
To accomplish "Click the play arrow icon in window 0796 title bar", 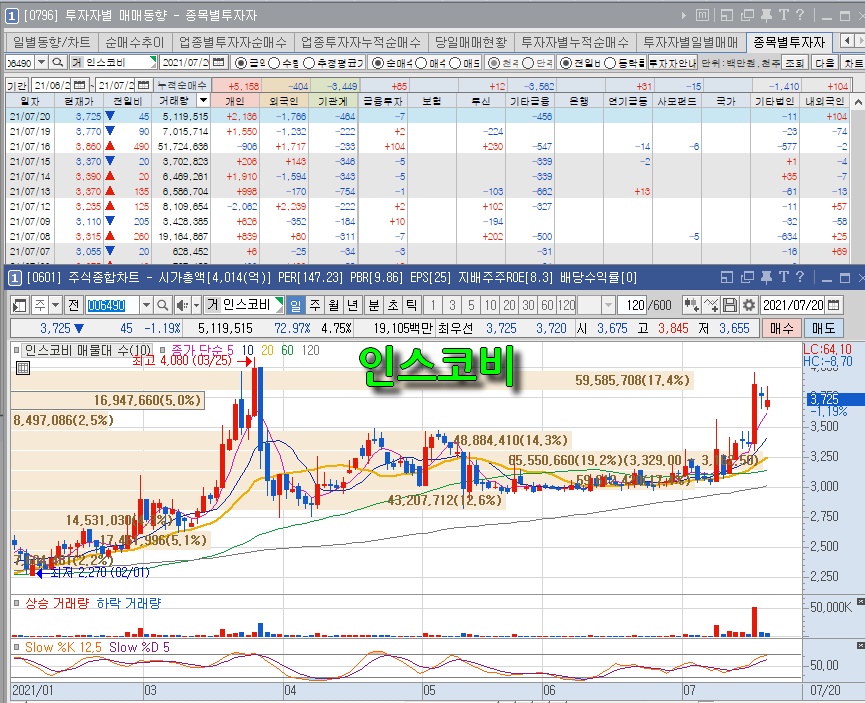I will (x=684, y=15).
